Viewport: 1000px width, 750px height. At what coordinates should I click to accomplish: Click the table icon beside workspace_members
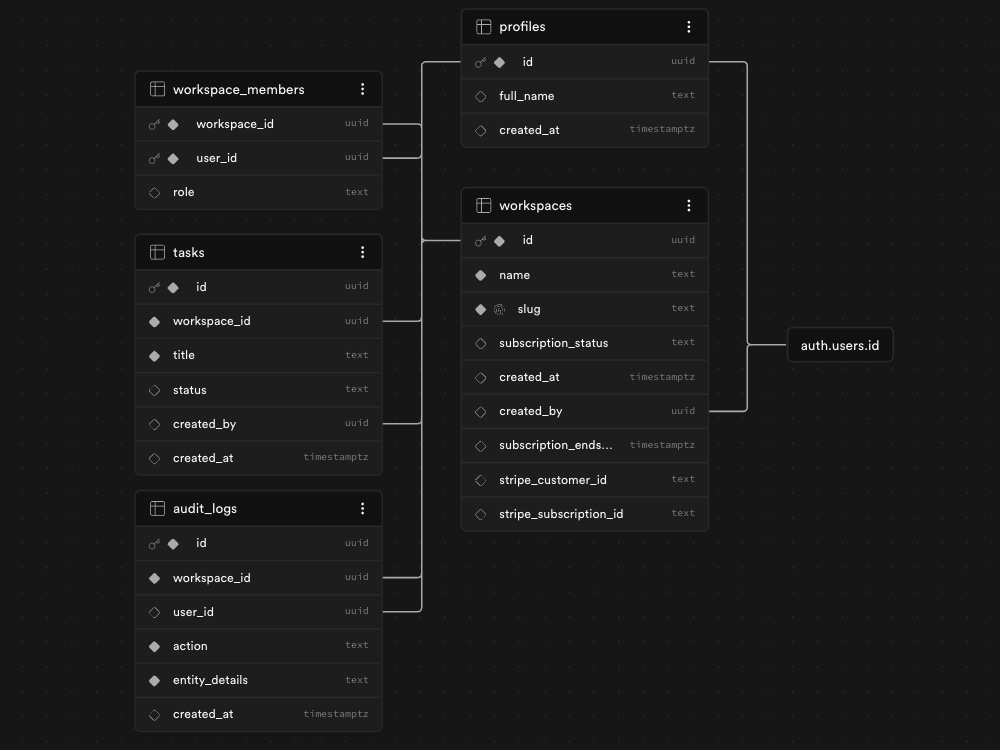coord(157,89)
